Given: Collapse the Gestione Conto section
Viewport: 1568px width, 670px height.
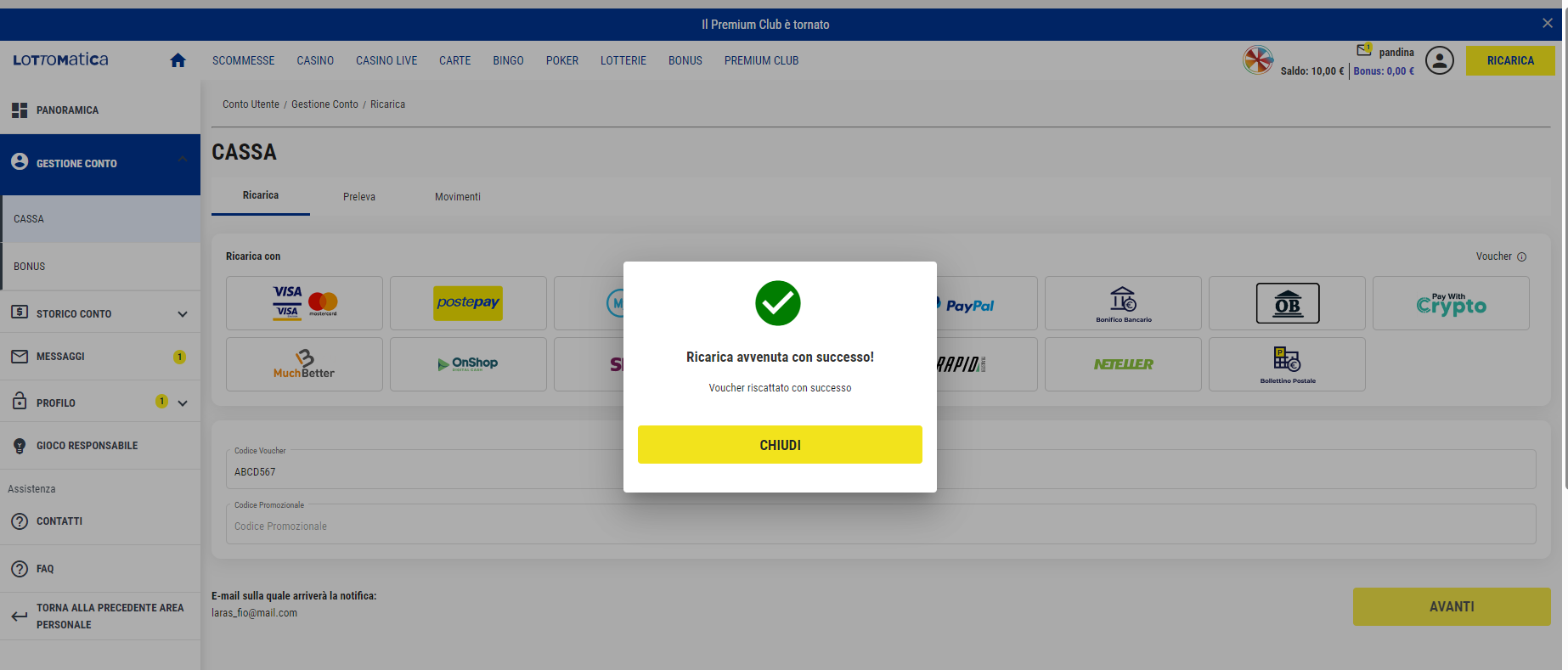Looking at the screenshot, I should pyautogui.click(x=183, y=160).
